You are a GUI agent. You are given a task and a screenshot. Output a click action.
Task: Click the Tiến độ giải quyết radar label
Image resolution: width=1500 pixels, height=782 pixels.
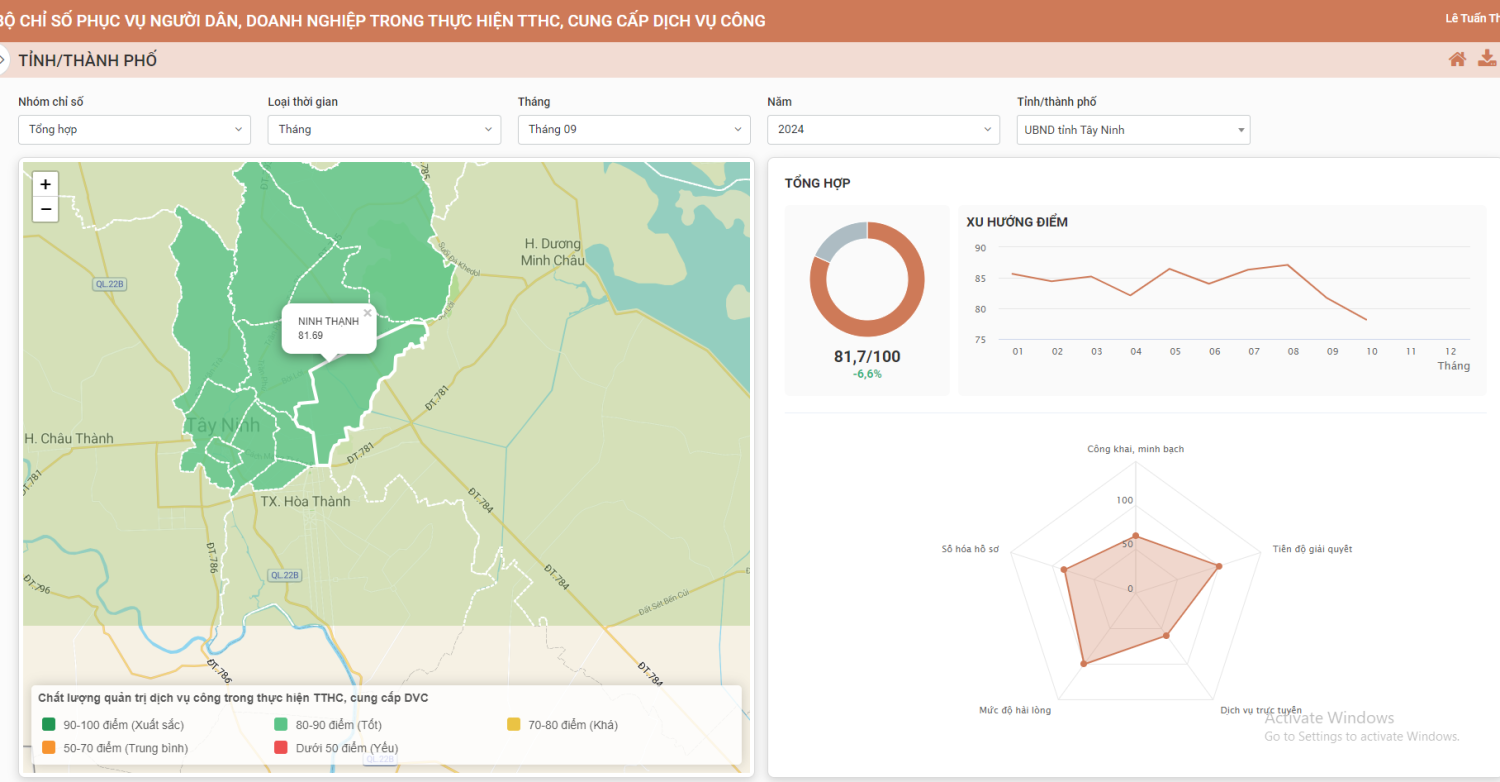[x=1312, y=549]
